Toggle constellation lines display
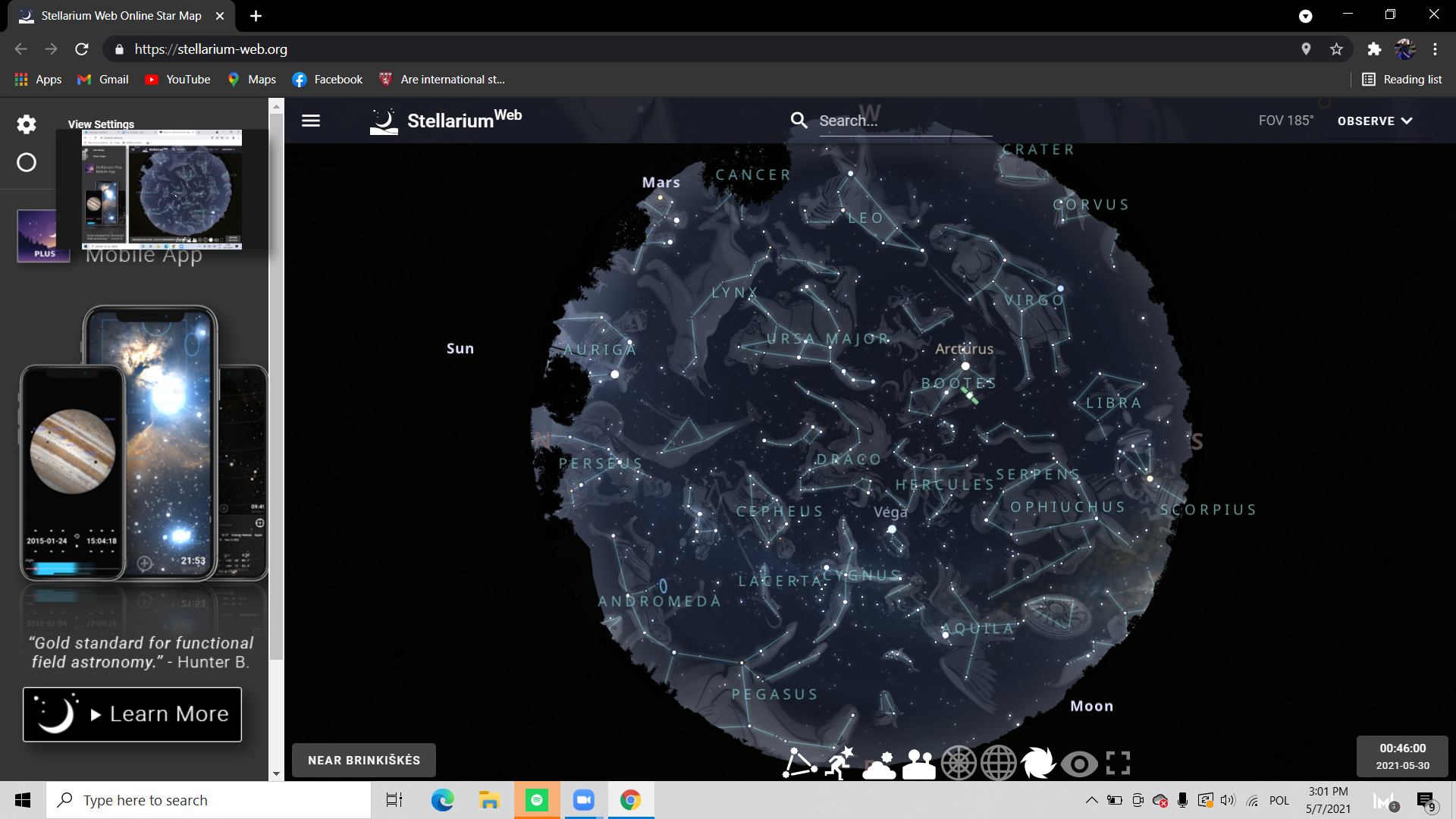This screenshot has height=819, width=1456. pos(799,763)
